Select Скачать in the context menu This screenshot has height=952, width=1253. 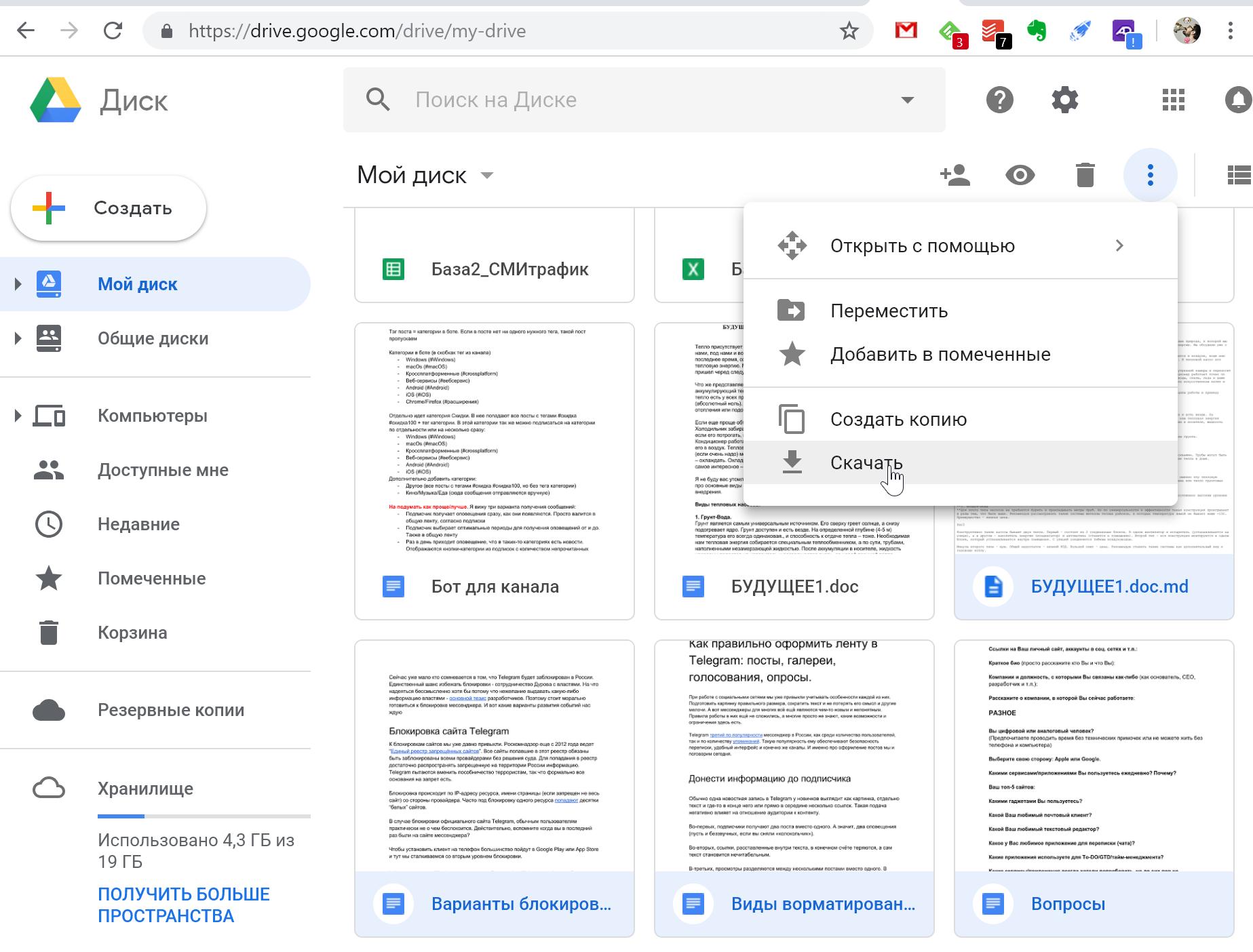click(960, 462)
